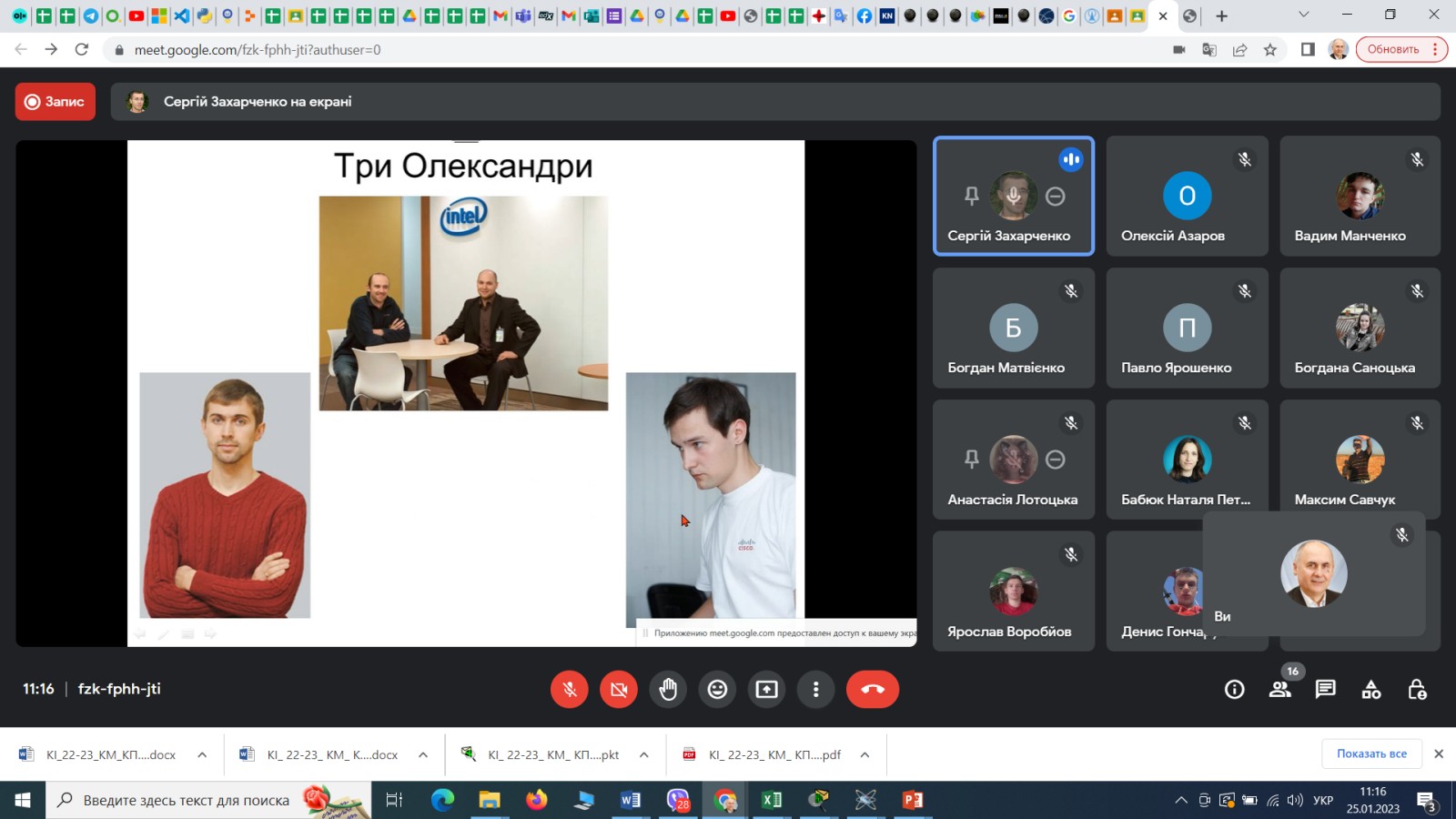The height and width of the screenshot is (819, 1456).
Task: Click the present screen button
Action: point(766,689)
